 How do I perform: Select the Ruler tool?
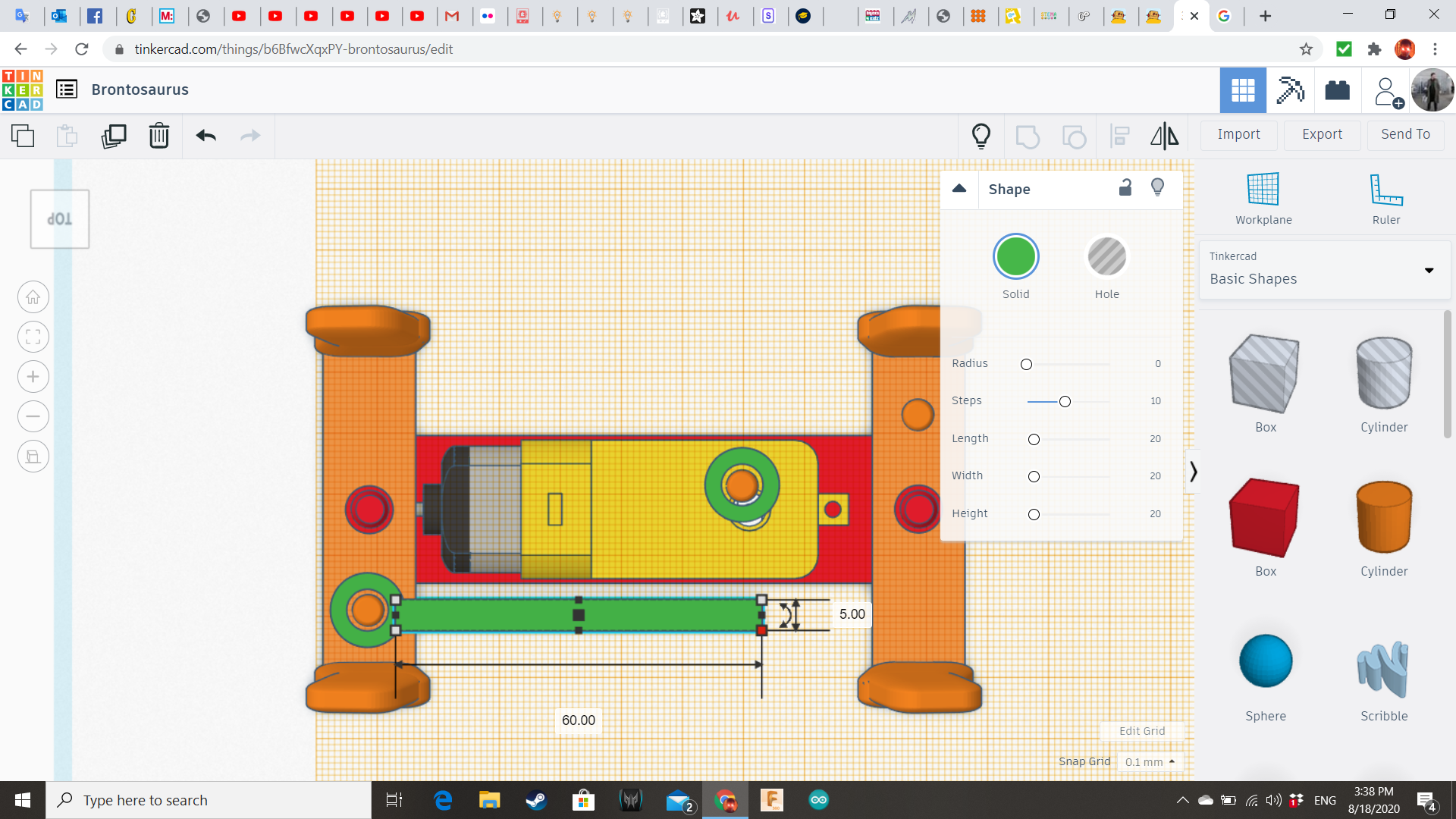(x=1385, y=197)
